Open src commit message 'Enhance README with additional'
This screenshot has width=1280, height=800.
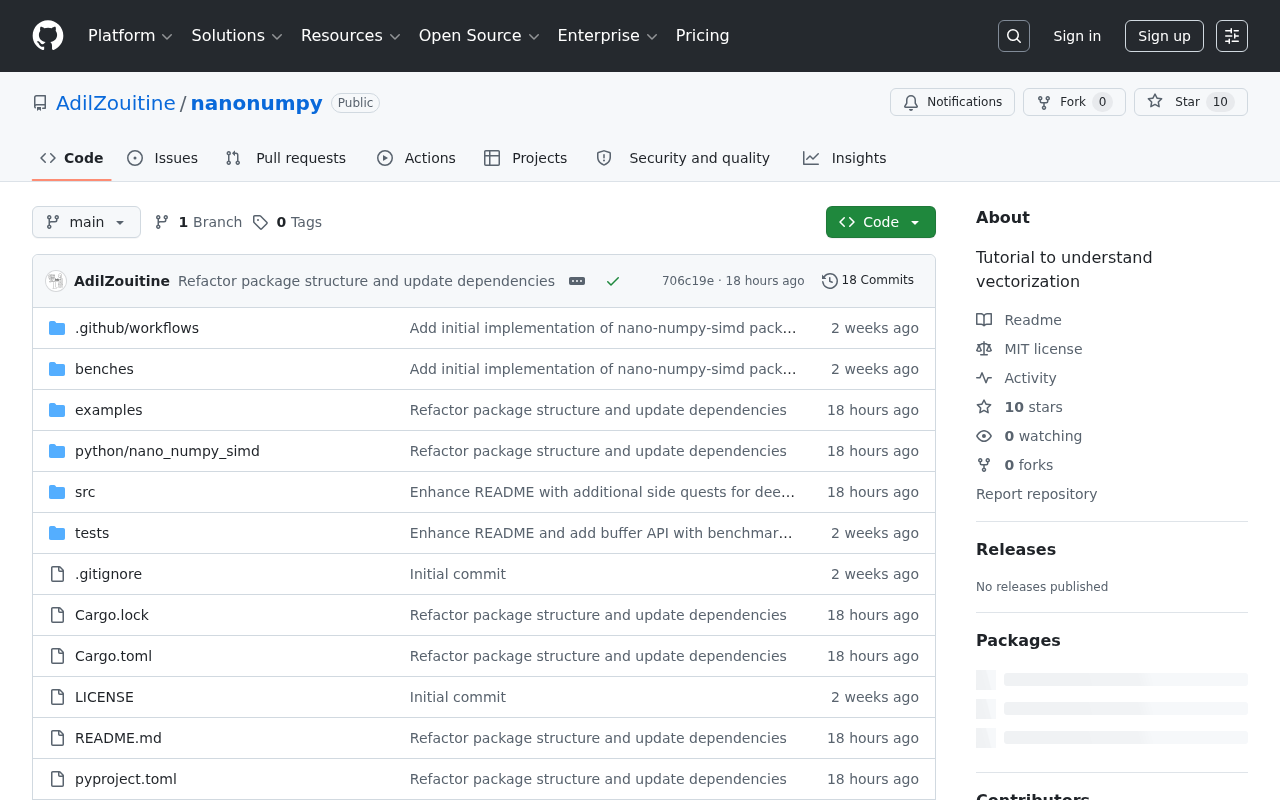pos(603,492)
